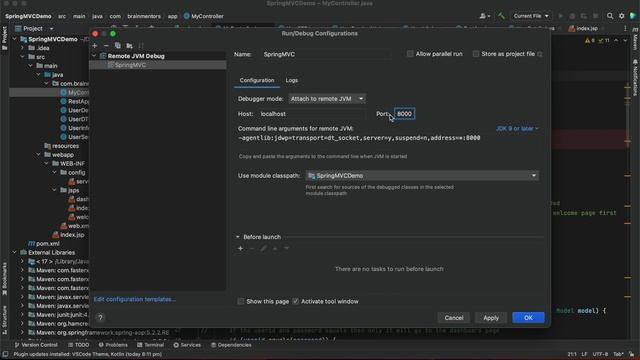Collapse Remote JVM Debug tree node
Screen dimensions: 640x360
(x=94, y=56)
